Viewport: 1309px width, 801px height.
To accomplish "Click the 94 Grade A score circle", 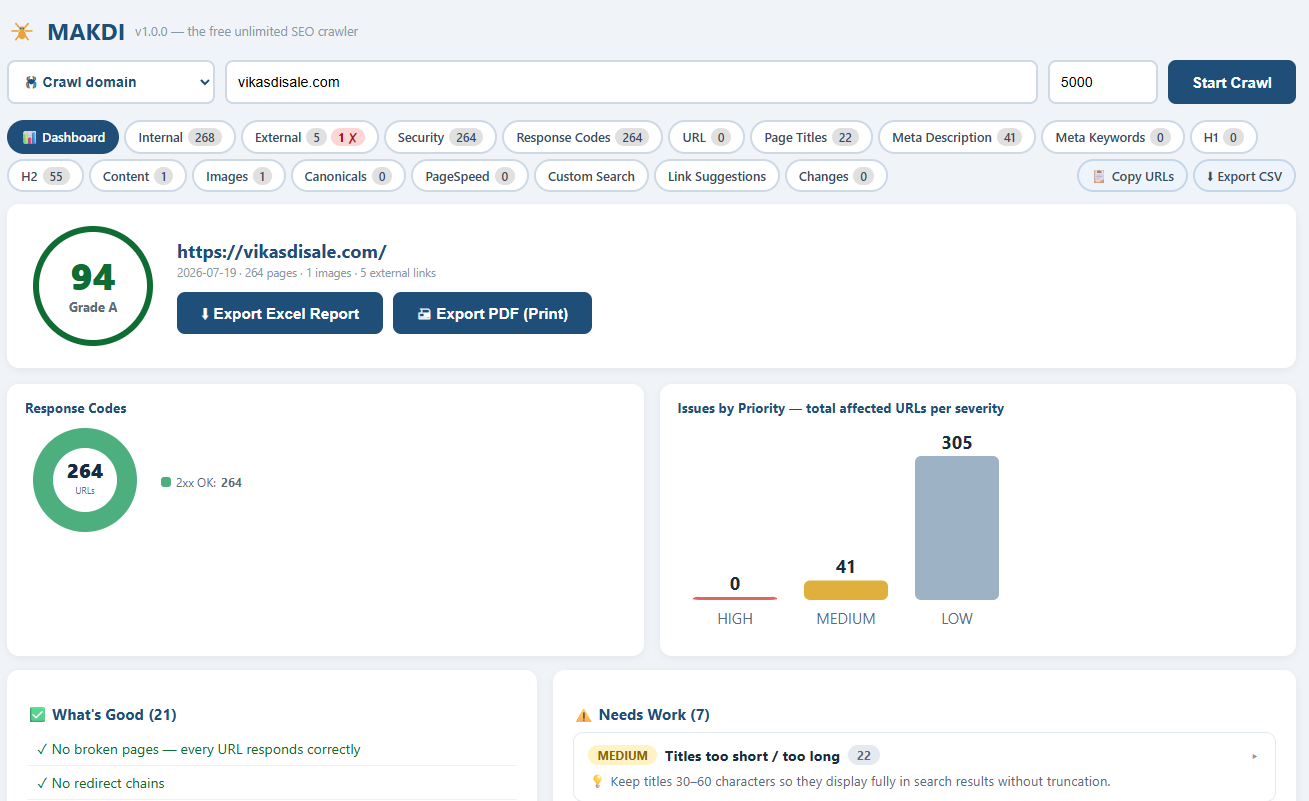I will tap(93, 286).
